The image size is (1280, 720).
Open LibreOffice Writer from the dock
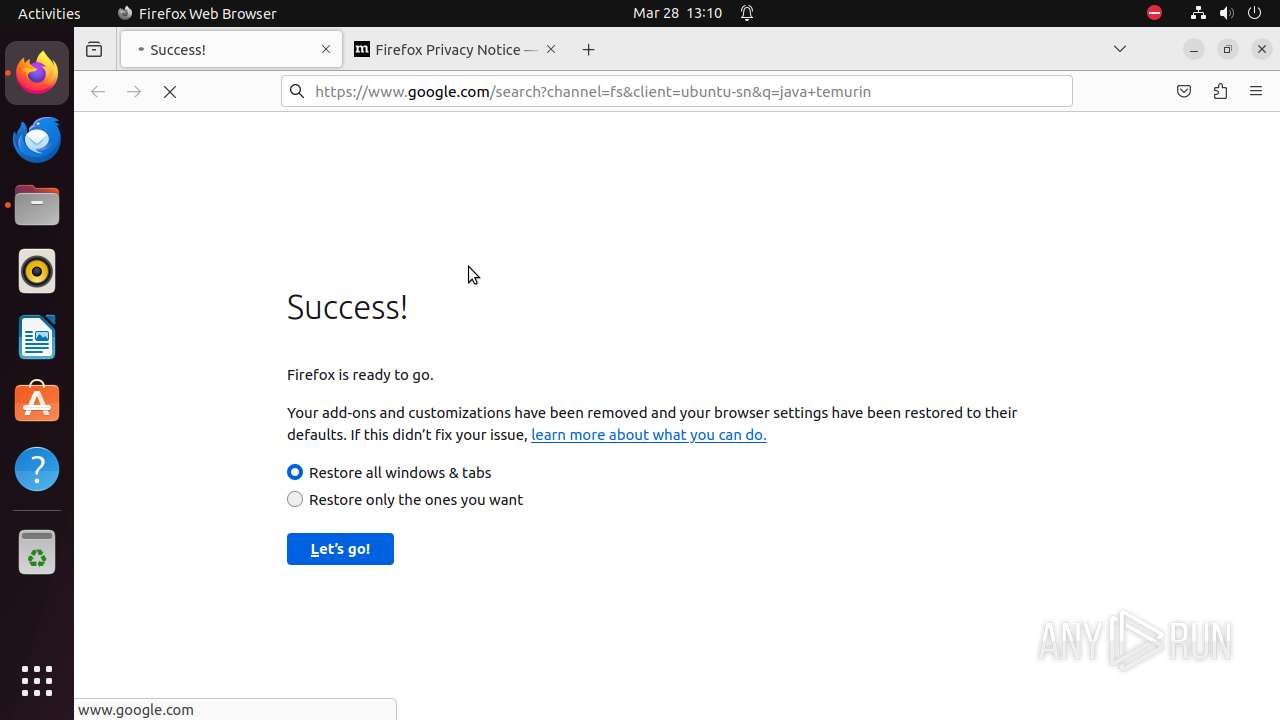pos(37,337)
